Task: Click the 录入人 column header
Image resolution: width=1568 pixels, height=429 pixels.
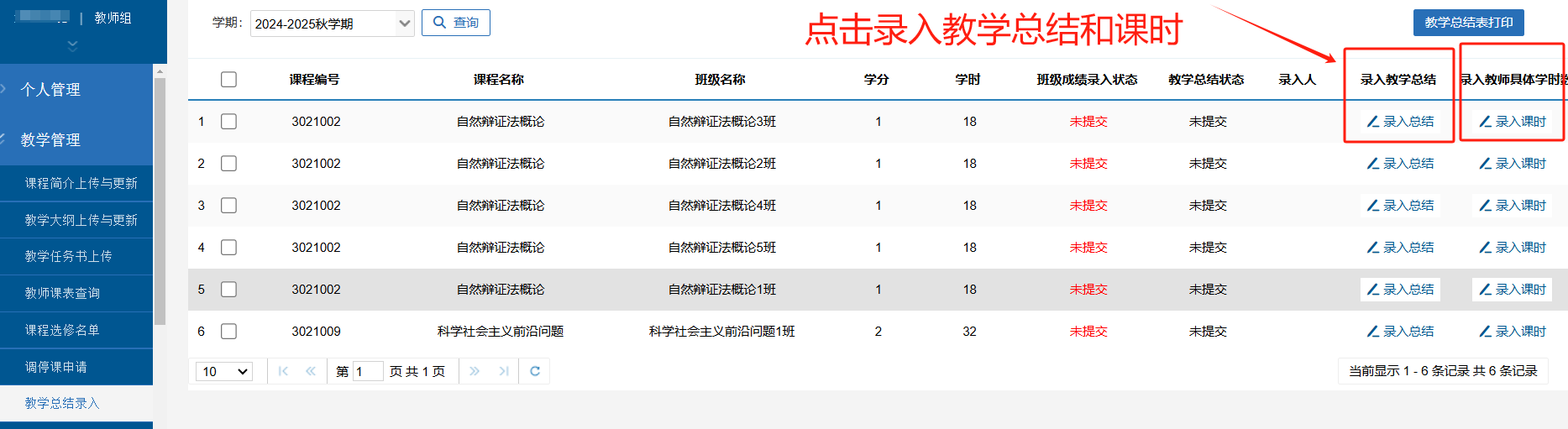Action: (x=1298, y=80)
